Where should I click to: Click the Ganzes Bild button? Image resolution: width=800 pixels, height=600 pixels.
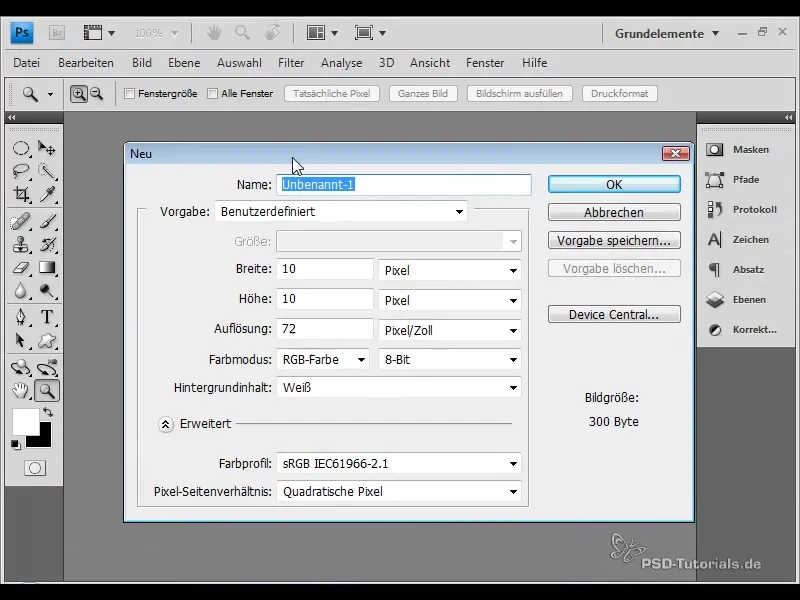pyautogui.click(x=423, y=94)
